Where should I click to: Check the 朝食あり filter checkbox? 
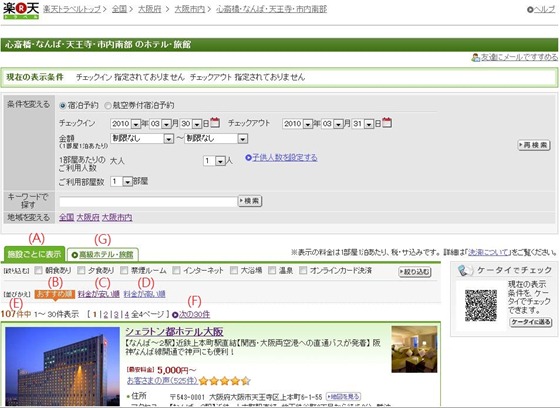39,270
